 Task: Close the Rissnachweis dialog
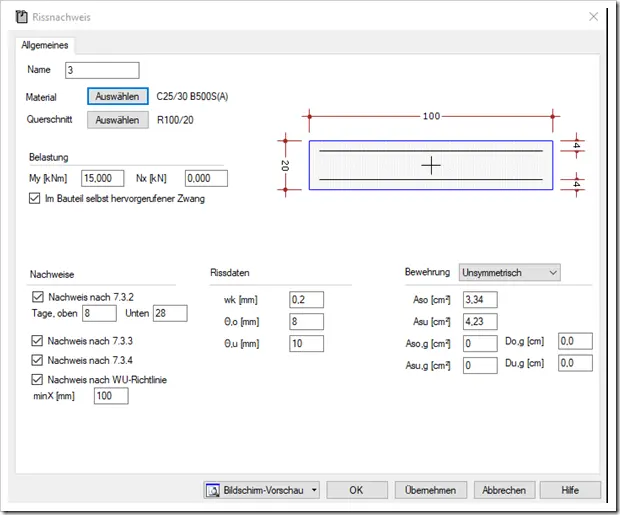click(593, 17)
